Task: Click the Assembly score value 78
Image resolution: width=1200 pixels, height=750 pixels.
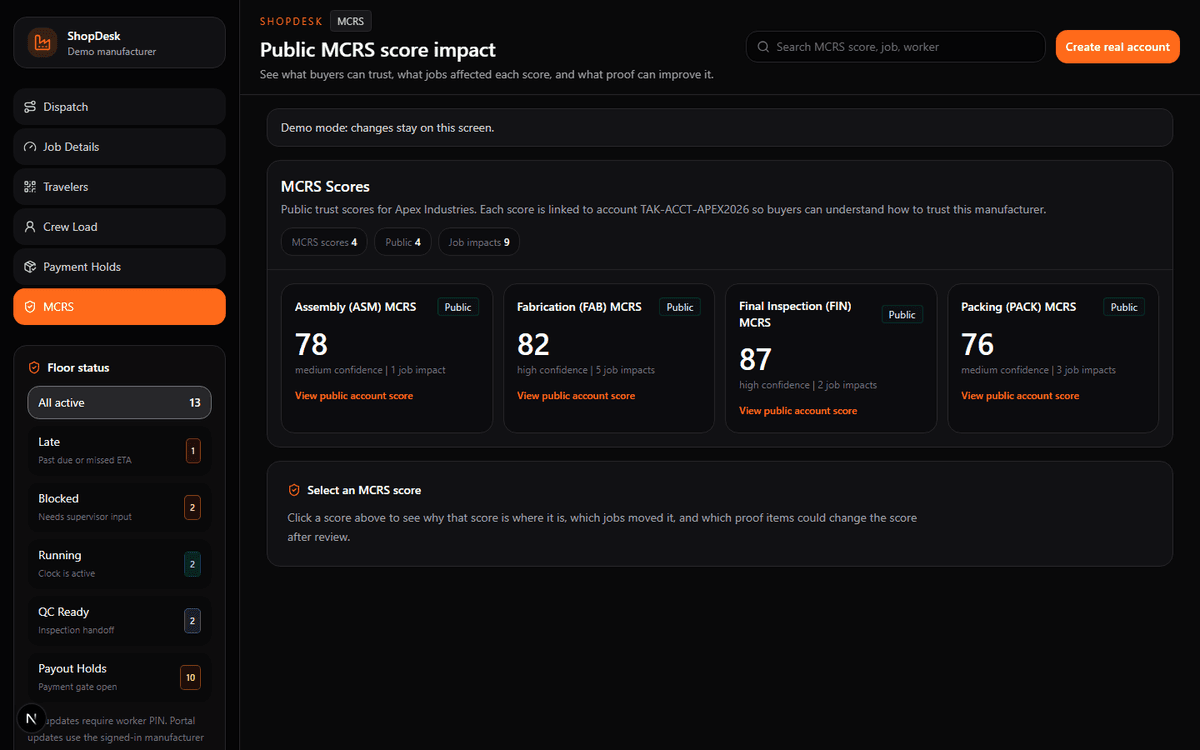Action: tap(311, 344)
